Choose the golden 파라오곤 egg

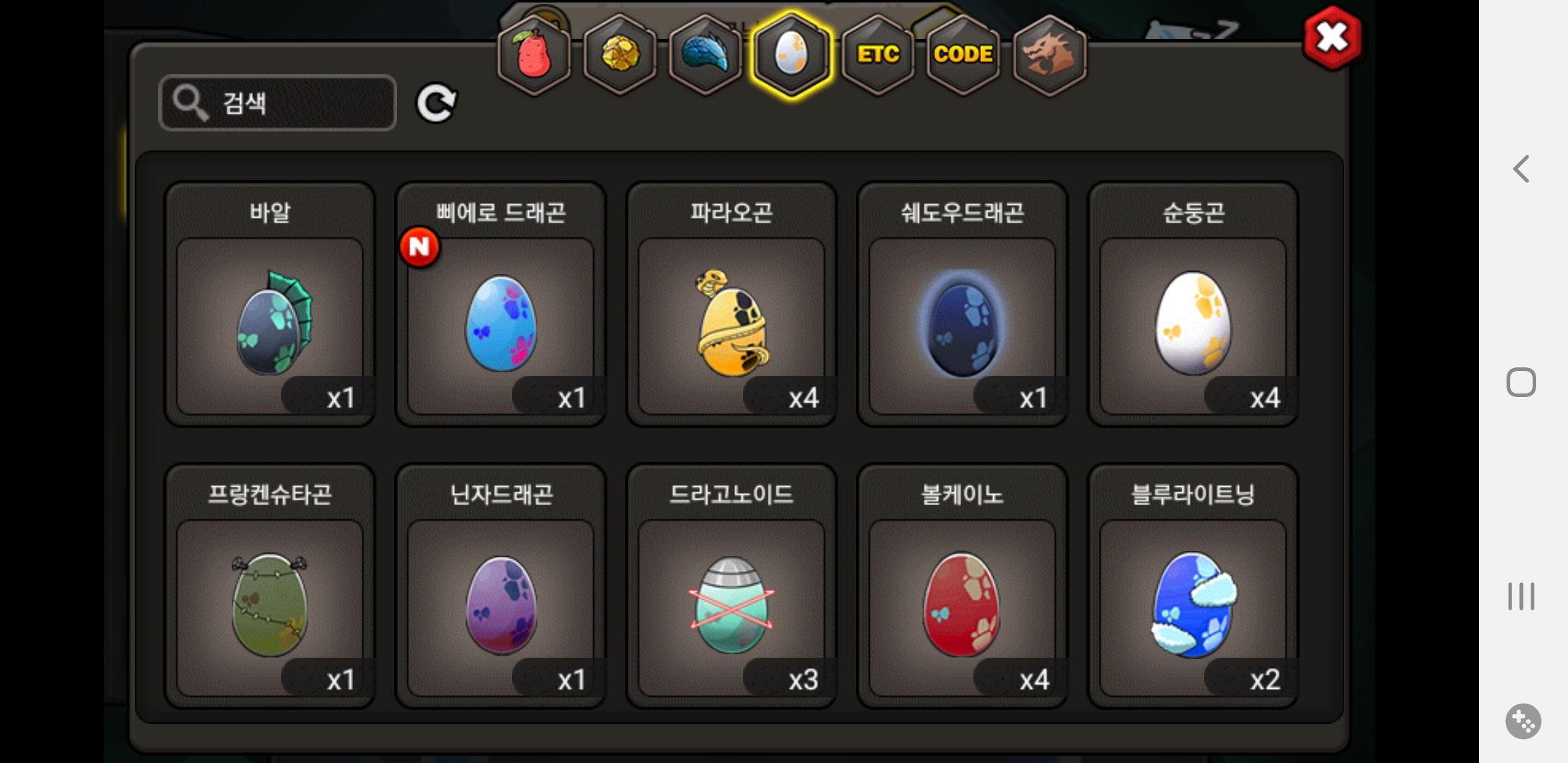(x=732, y=304)
